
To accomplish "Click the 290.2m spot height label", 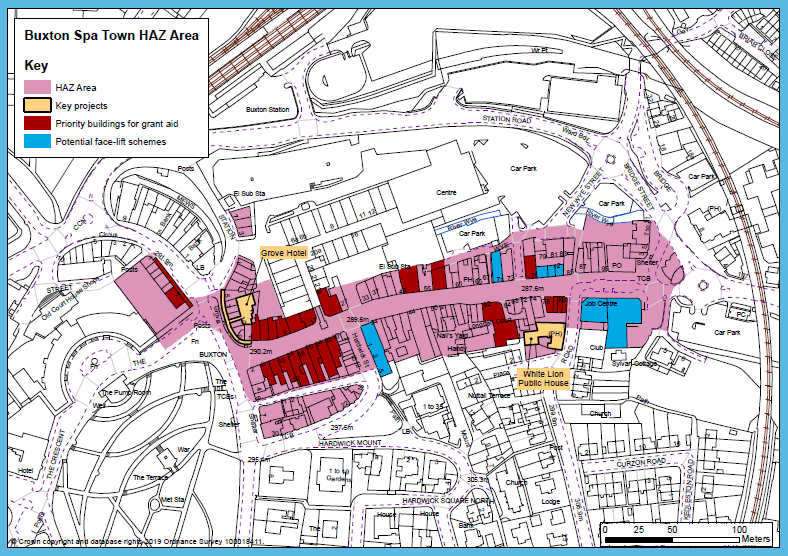I will (x=261, y=352).
